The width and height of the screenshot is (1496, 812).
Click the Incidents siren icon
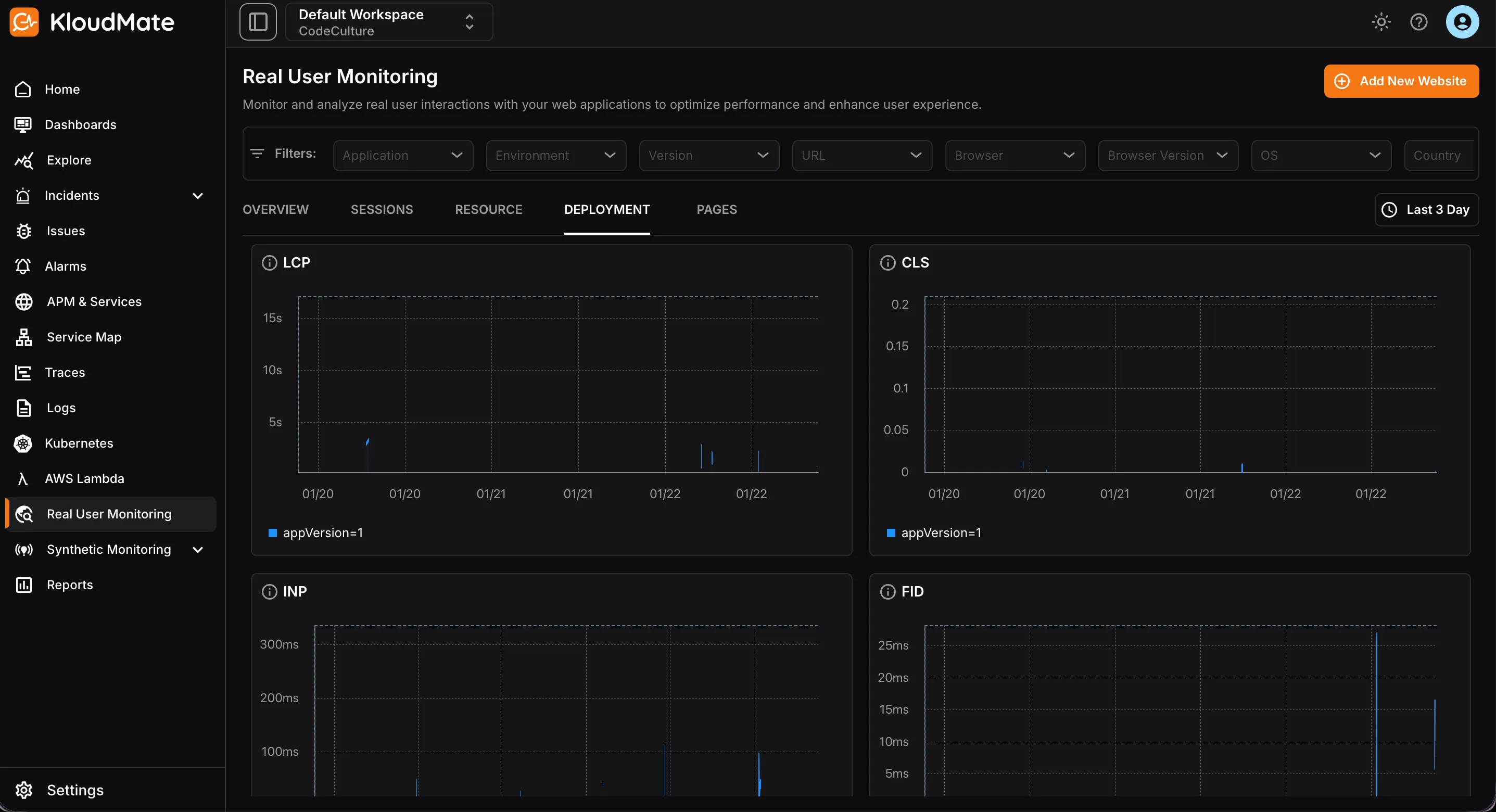click(x=23, y=195)
